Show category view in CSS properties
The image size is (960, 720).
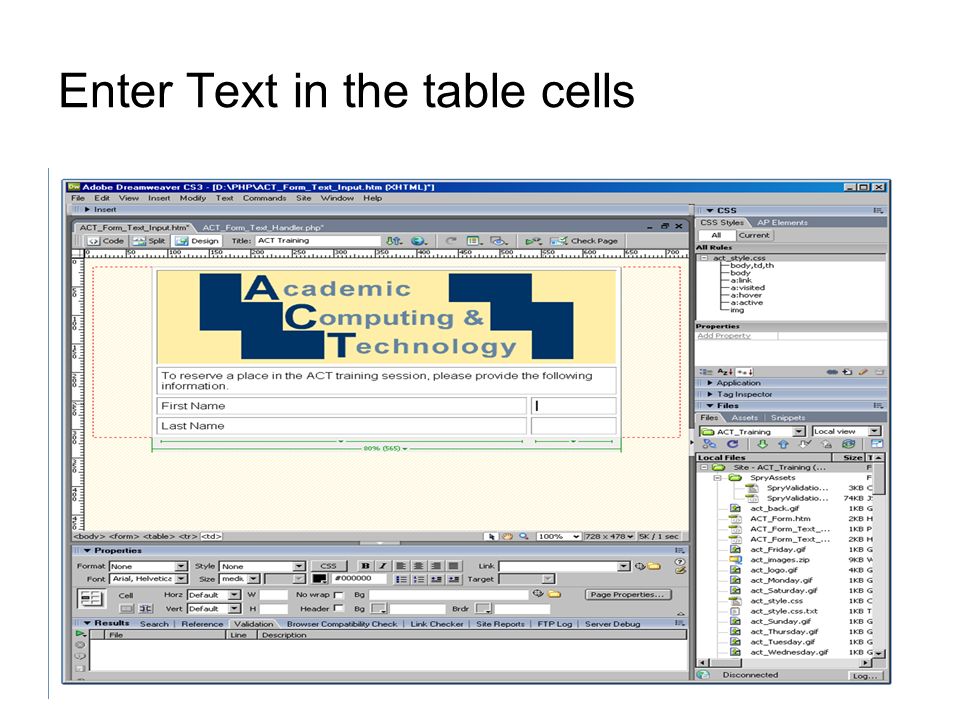706,372
